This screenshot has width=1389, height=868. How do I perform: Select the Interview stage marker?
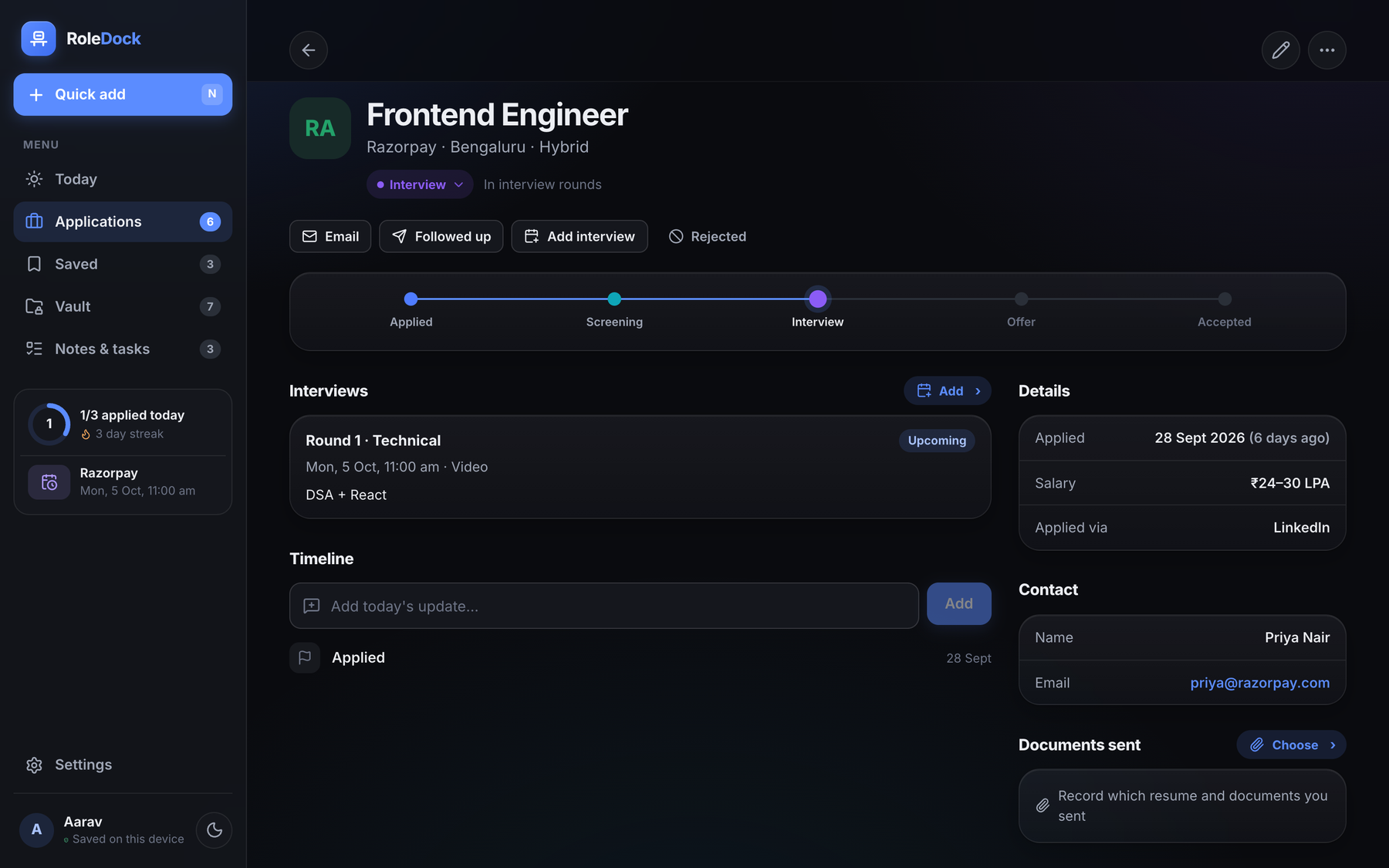[x=818, y=299]
